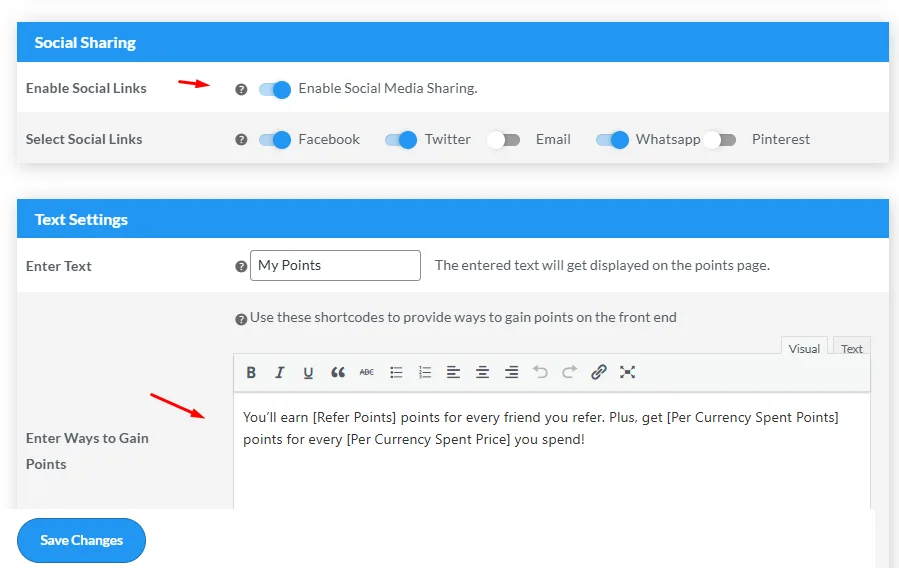The height and width of the screenshot is (568, 899).
Task: Select the points page description text
Action: click(x=602, y=265)
